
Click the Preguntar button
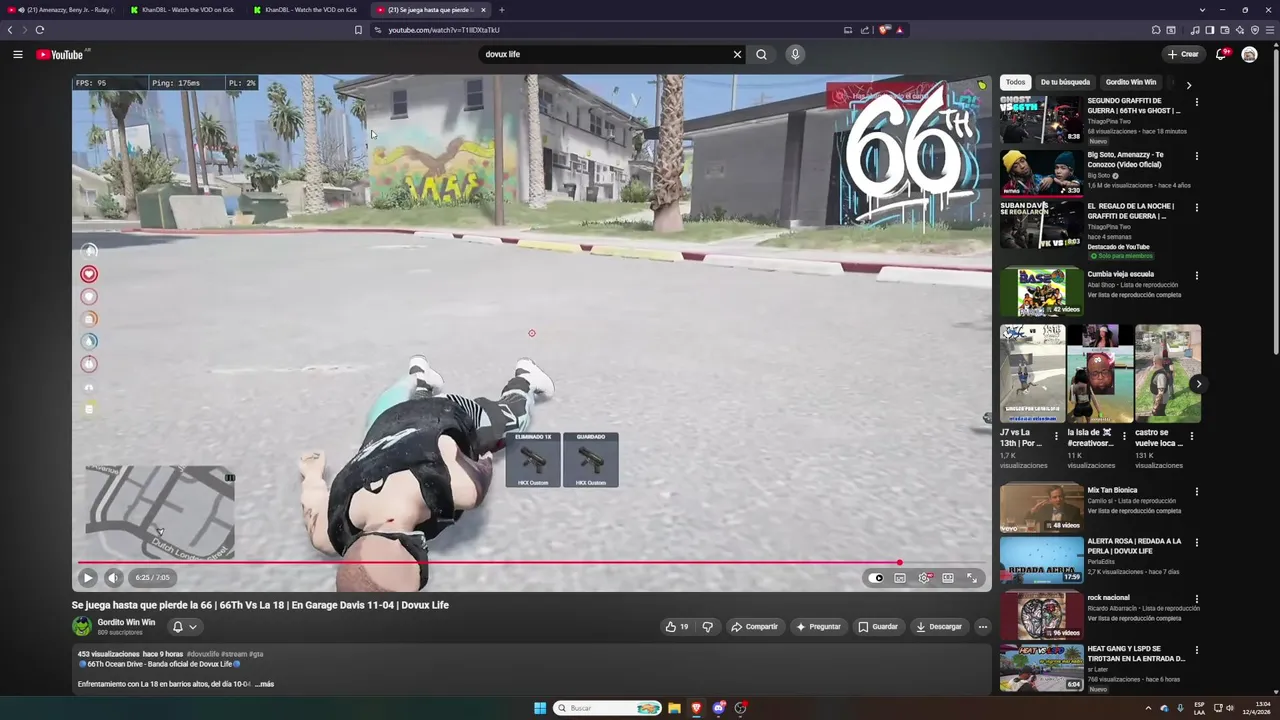click(x=818, y=627)
